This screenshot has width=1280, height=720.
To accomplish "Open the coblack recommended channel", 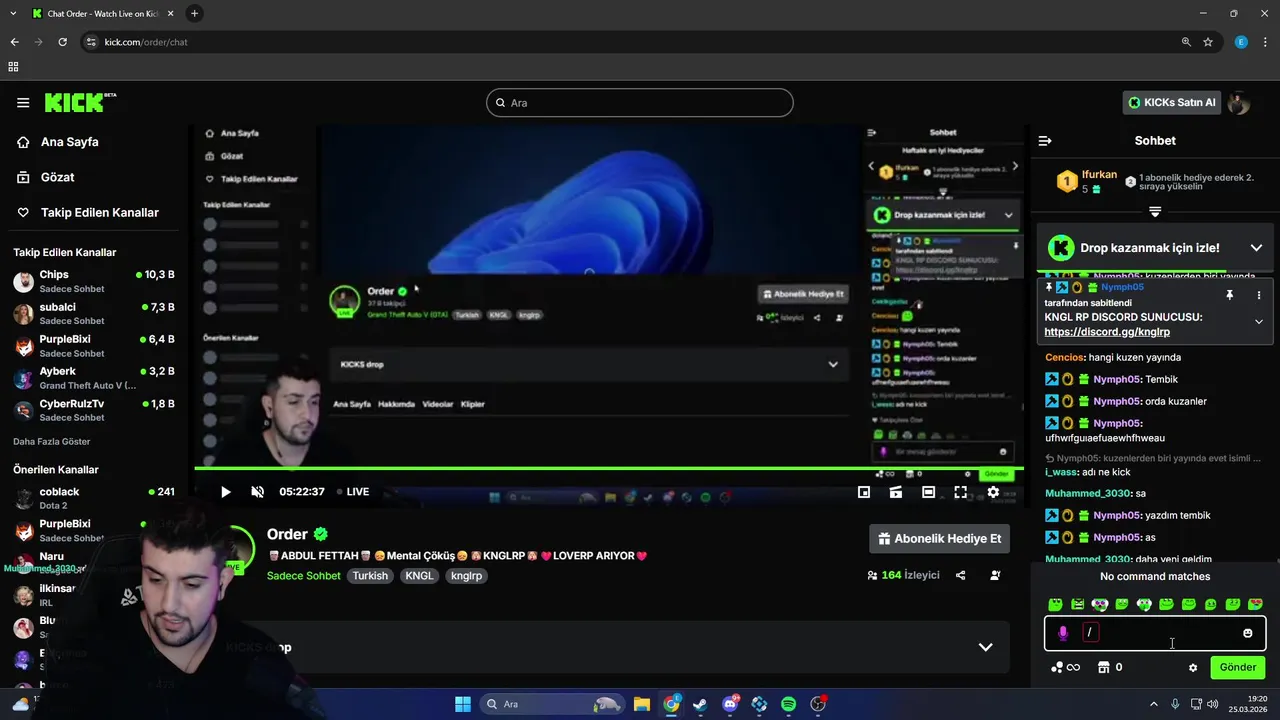I will [x=94, y=498].
